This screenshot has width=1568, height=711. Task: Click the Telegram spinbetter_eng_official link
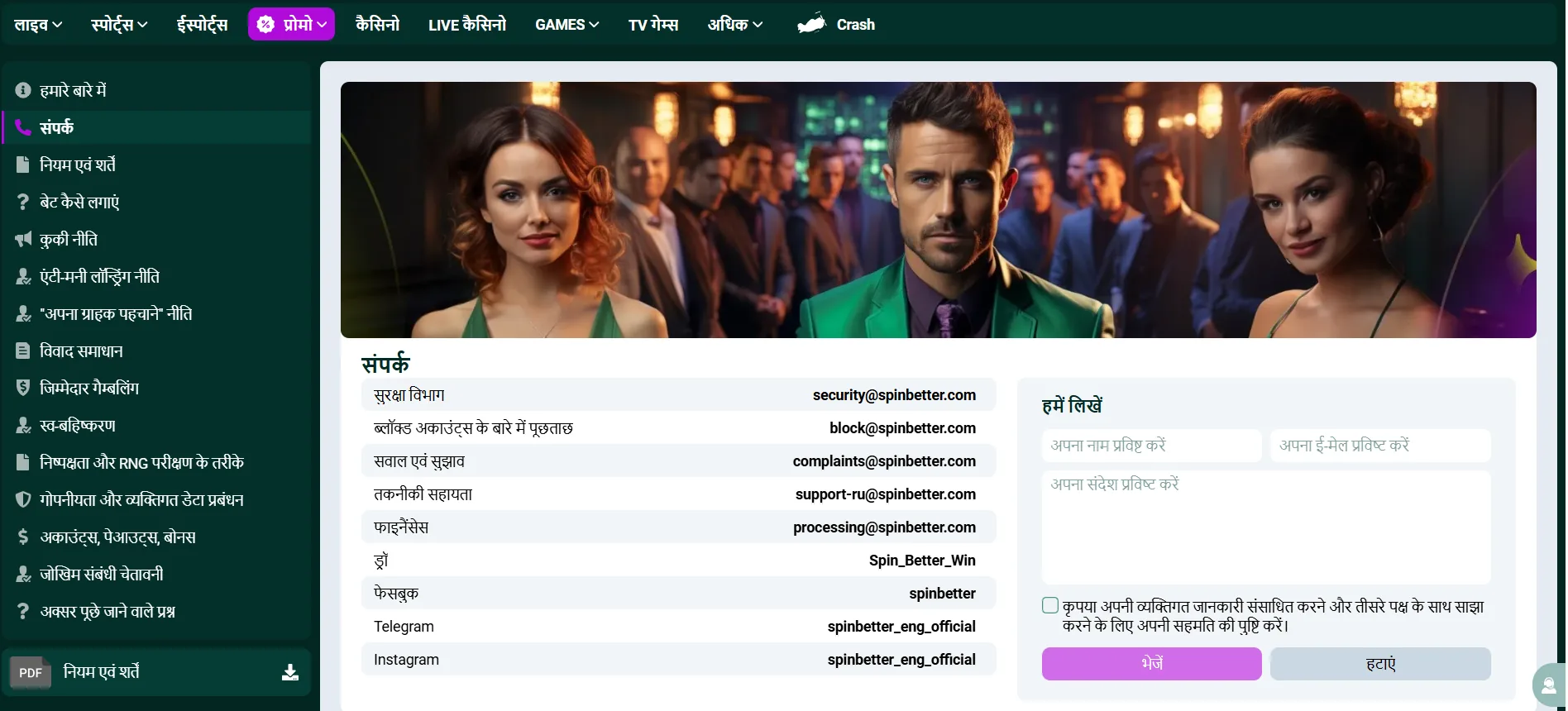[901, 627]
